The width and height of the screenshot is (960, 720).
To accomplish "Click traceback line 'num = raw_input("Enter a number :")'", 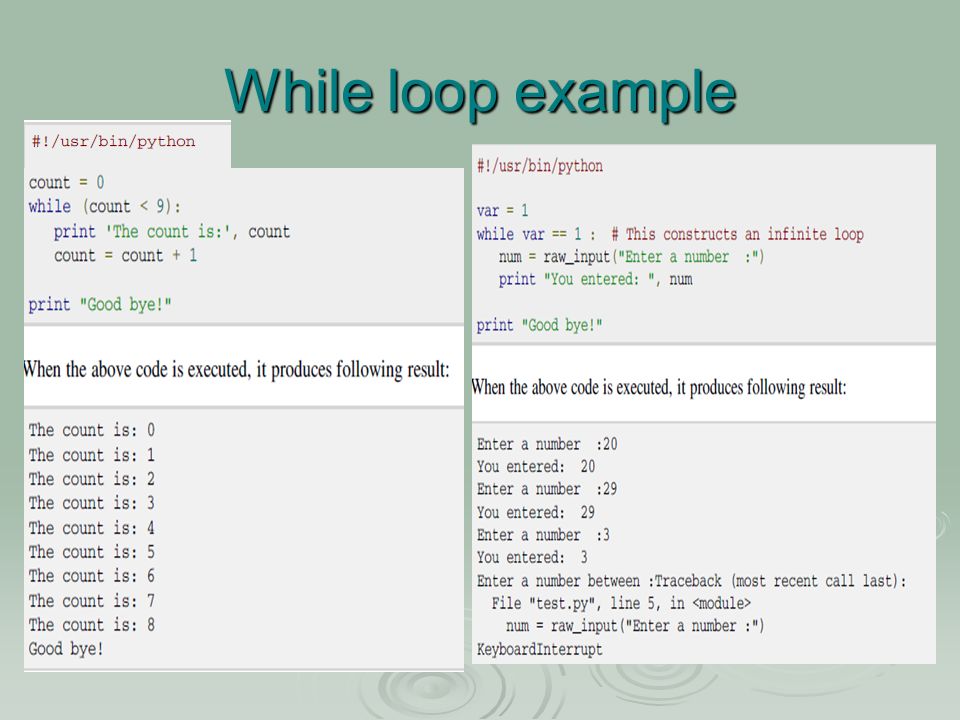I will (x=635, y=626).
